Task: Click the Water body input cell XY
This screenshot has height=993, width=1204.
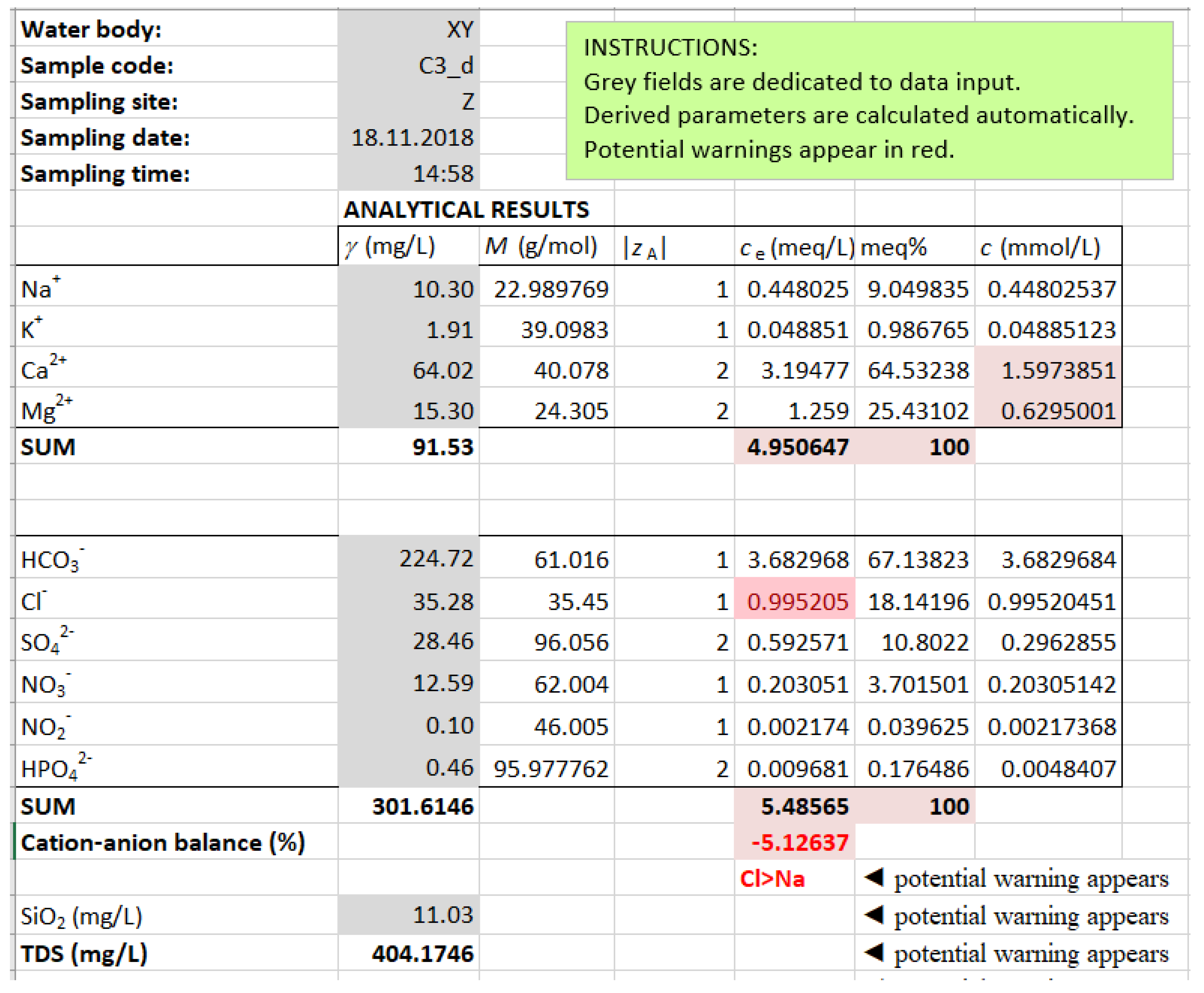Action: (x=408, y=29)
